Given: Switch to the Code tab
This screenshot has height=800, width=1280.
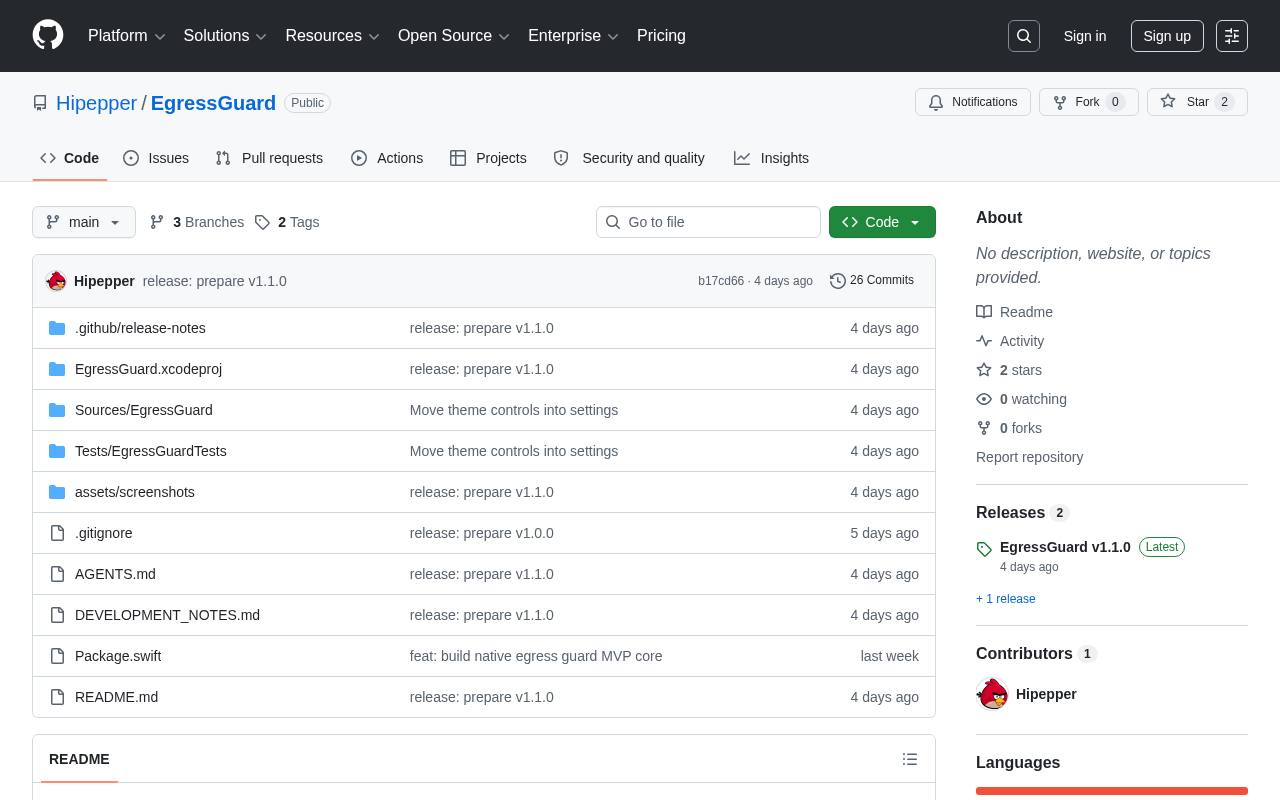Looking at the screenshot, I should pos(70,158).
